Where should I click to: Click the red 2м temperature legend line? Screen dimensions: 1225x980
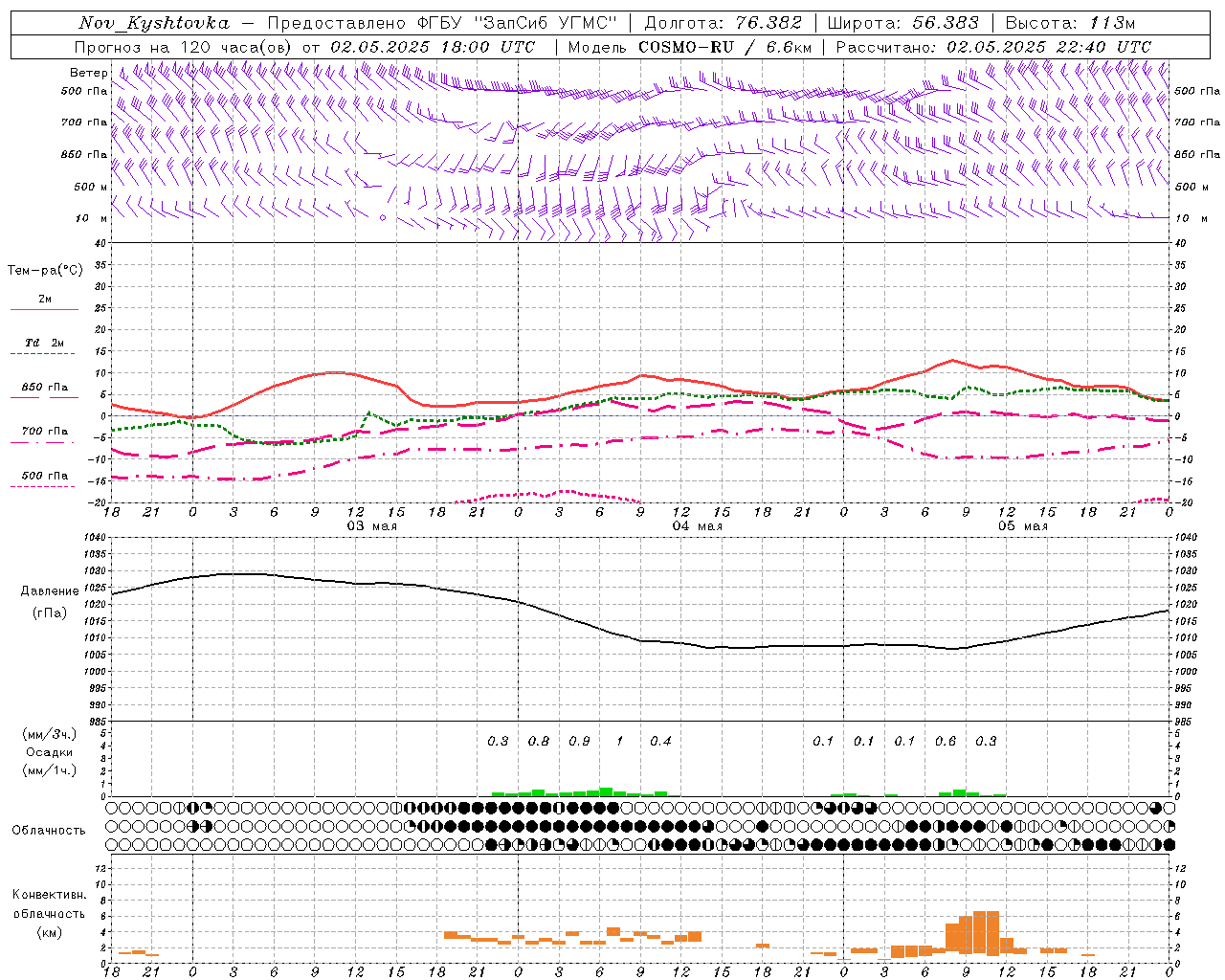[44, 309]
